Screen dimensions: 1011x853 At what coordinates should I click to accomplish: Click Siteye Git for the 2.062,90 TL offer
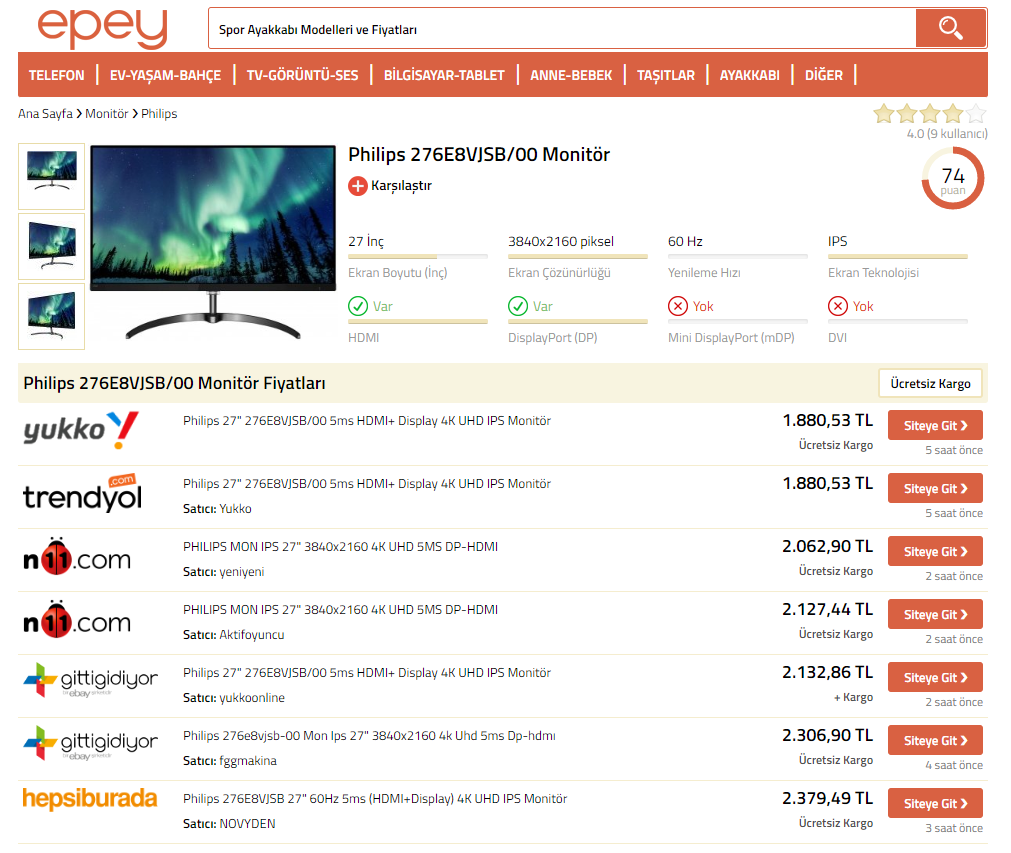[935, 552]
